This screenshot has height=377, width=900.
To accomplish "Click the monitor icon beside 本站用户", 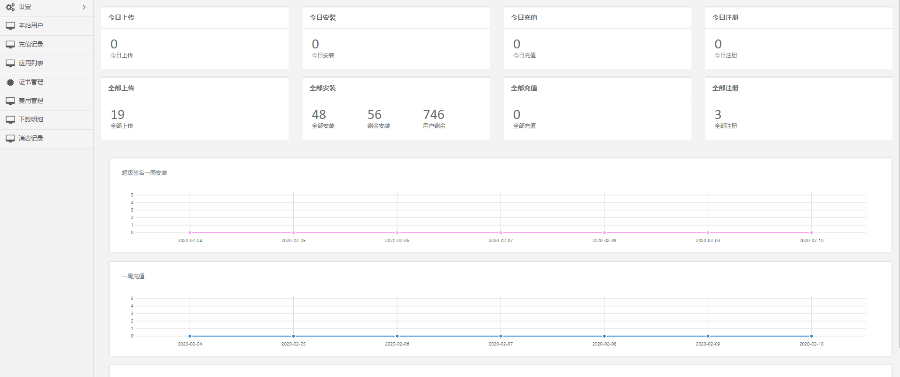I will (10, 26).
